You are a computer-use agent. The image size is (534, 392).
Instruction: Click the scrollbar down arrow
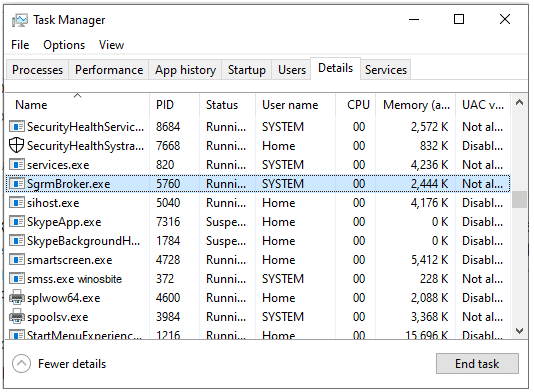pyautogui.click(x=519, y=331)
